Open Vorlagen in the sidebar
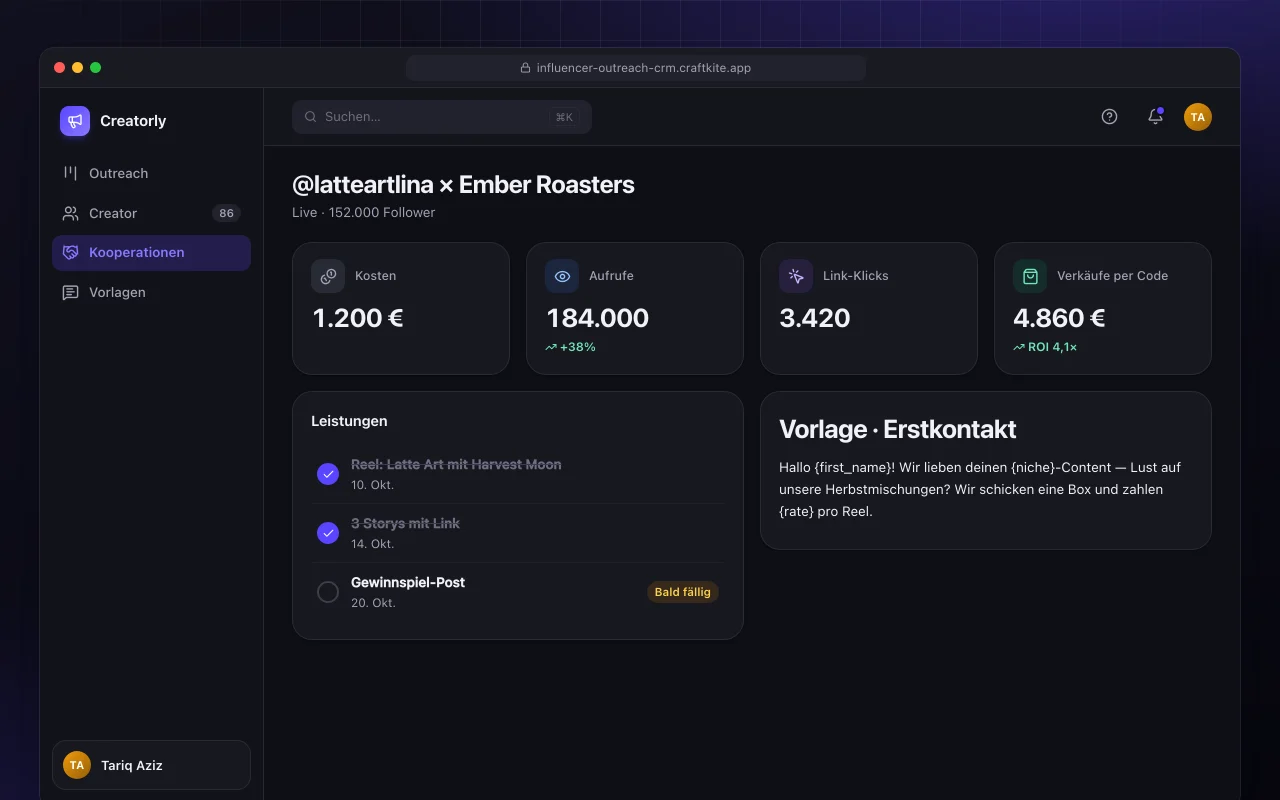Screen dimensions: 1280x800 click(151, 293)
